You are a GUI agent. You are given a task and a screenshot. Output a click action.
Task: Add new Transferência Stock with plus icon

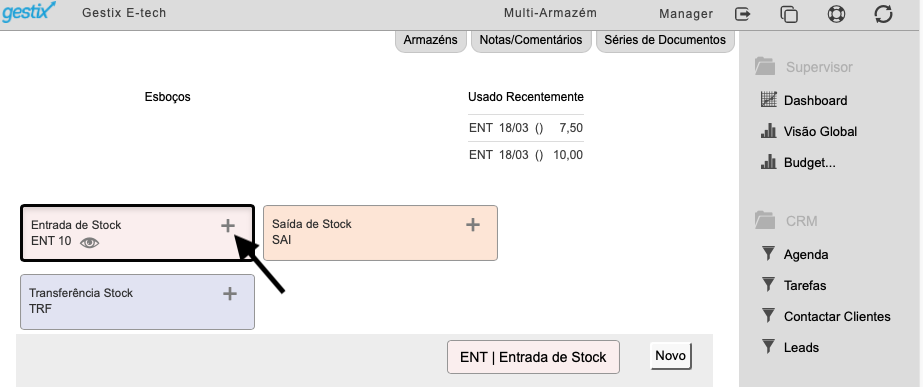(230, 293)
